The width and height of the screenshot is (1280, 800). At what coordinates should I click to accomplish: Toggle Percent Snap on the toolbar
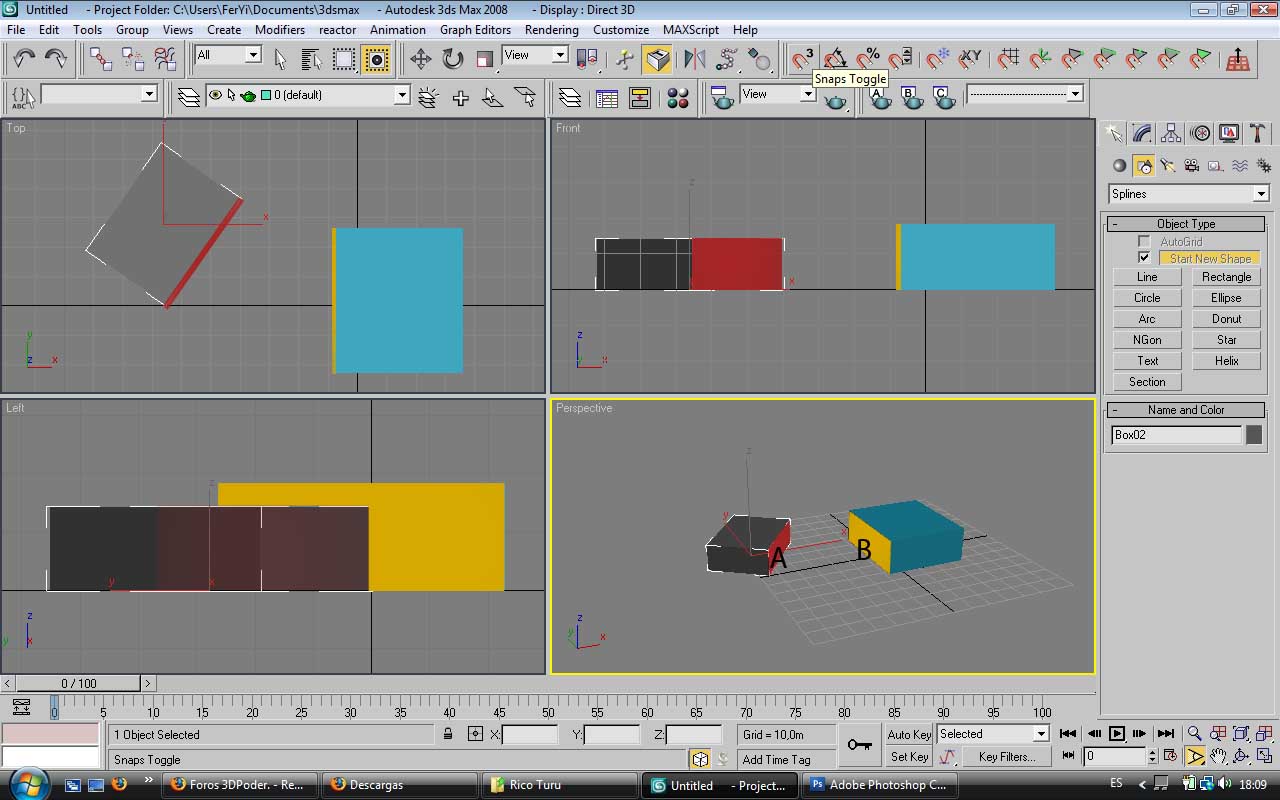point(867,59)
